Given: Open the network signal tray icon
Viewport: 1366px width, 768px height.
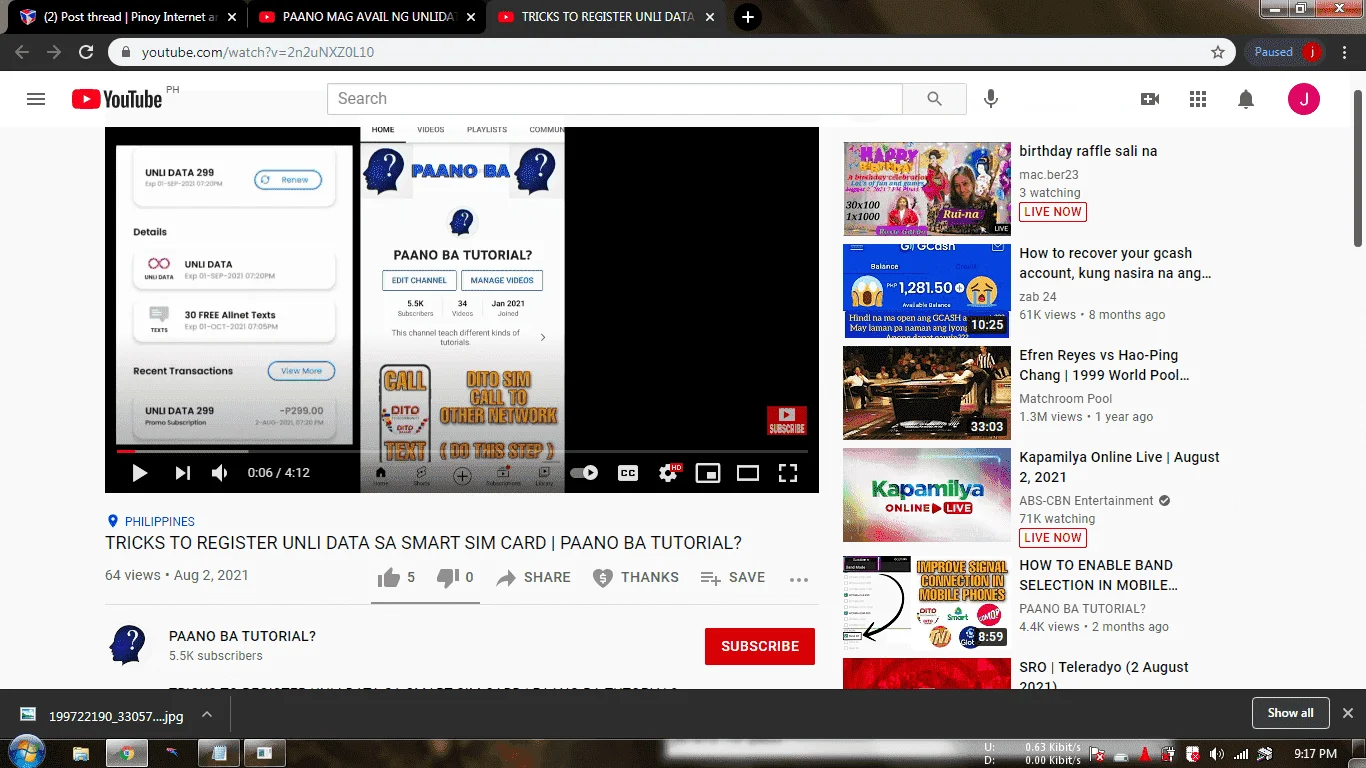Looking at the screenshot, I should (x=1241, y=754).
